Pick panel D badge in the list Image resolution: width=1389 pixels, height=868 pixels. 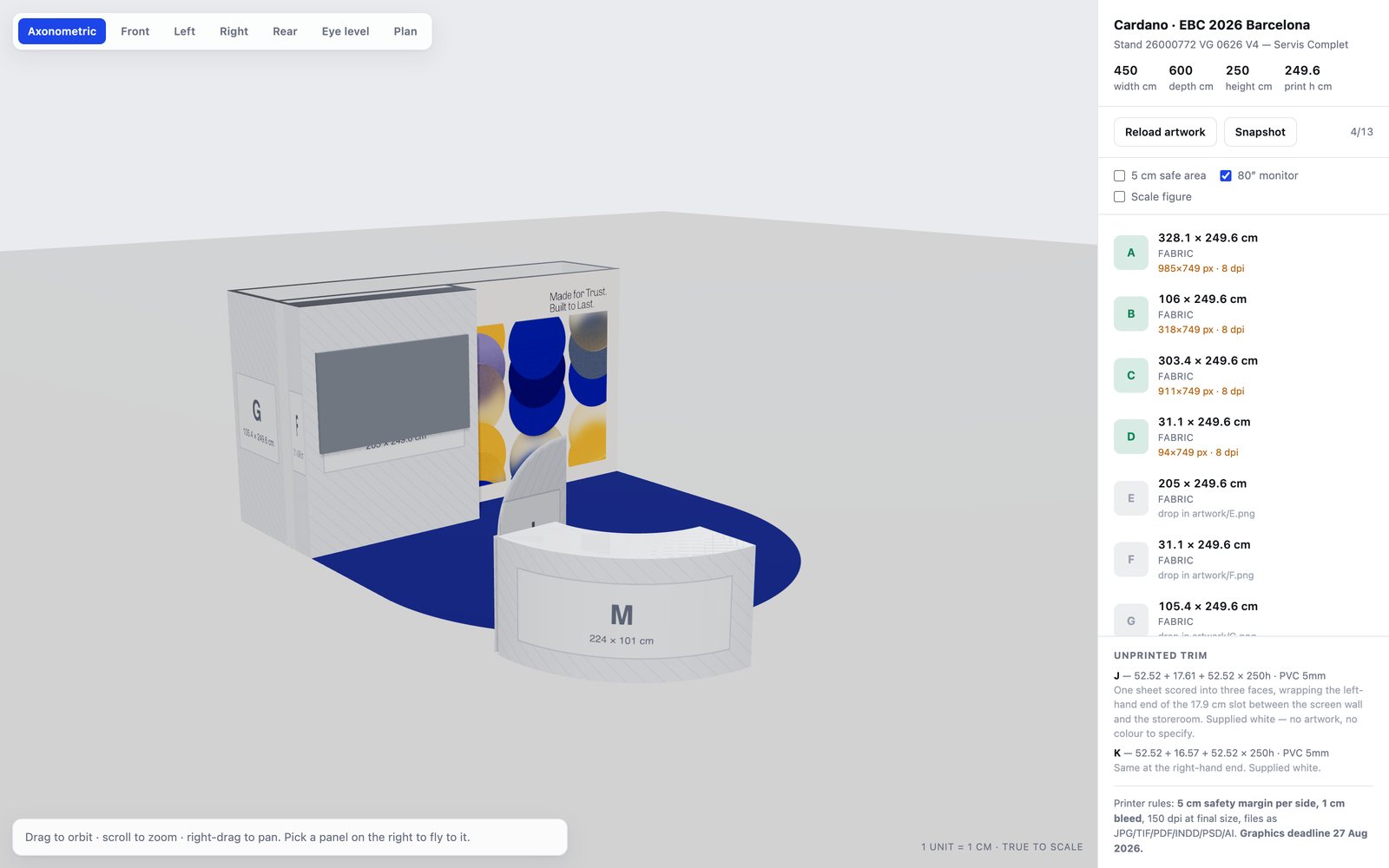coord(1131,437)
